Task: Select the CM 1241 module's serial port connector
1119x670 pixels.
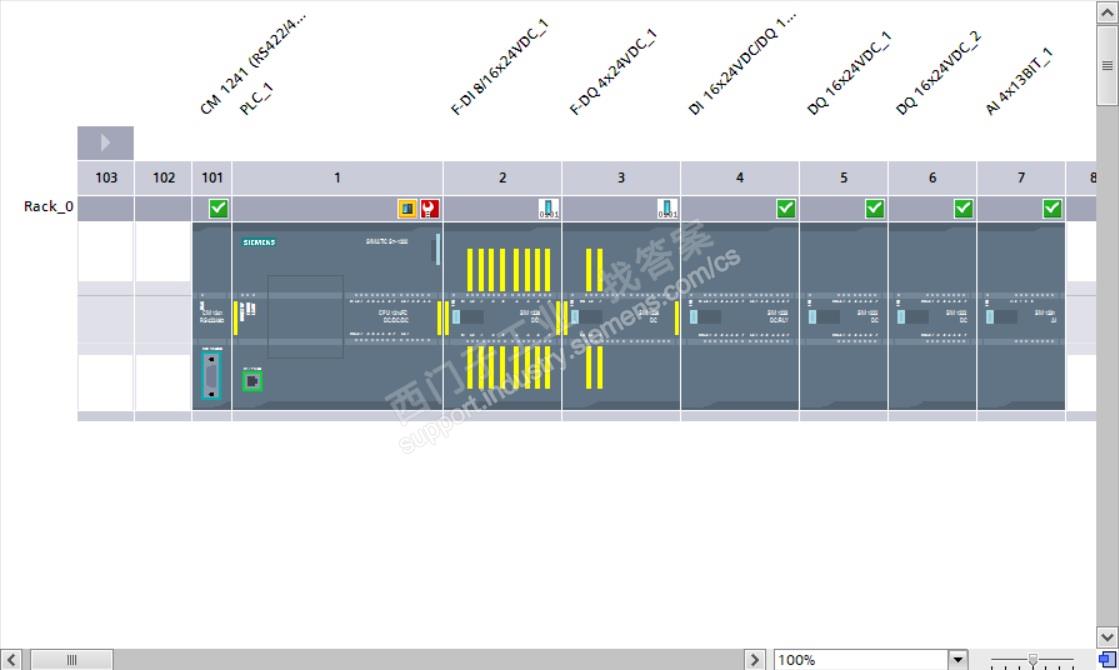Action: coord(211,375)
